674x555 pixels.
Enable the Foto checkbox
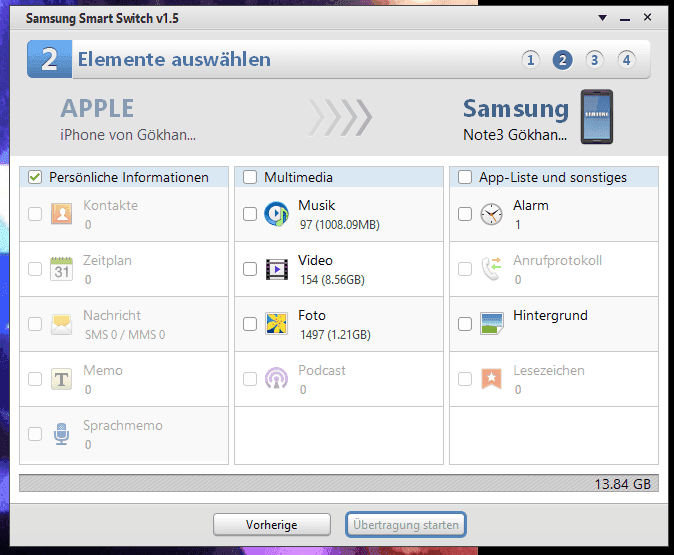[x=250, y=324]
